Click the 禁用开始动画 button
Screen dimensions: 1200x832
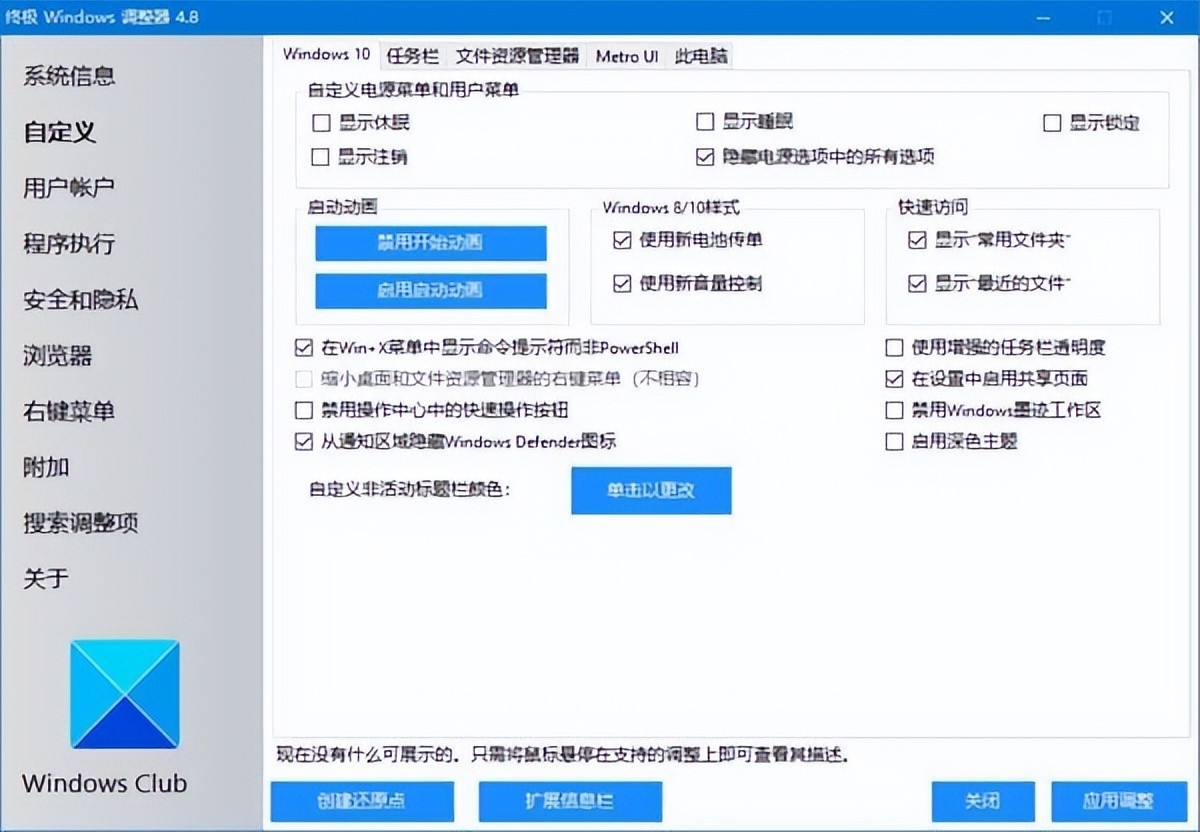click(431, 243)
